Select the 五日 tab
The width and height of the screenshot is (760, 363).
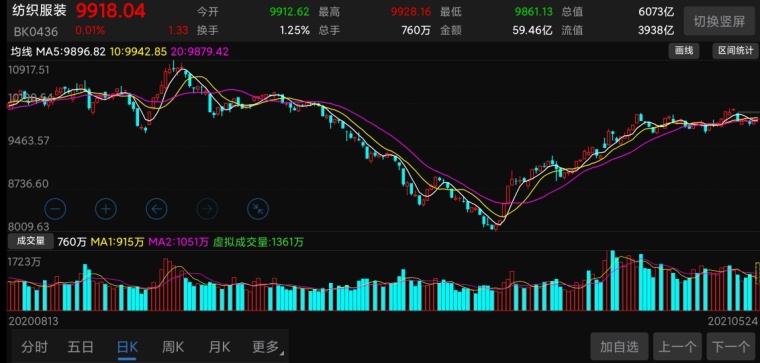click(80, 347)
